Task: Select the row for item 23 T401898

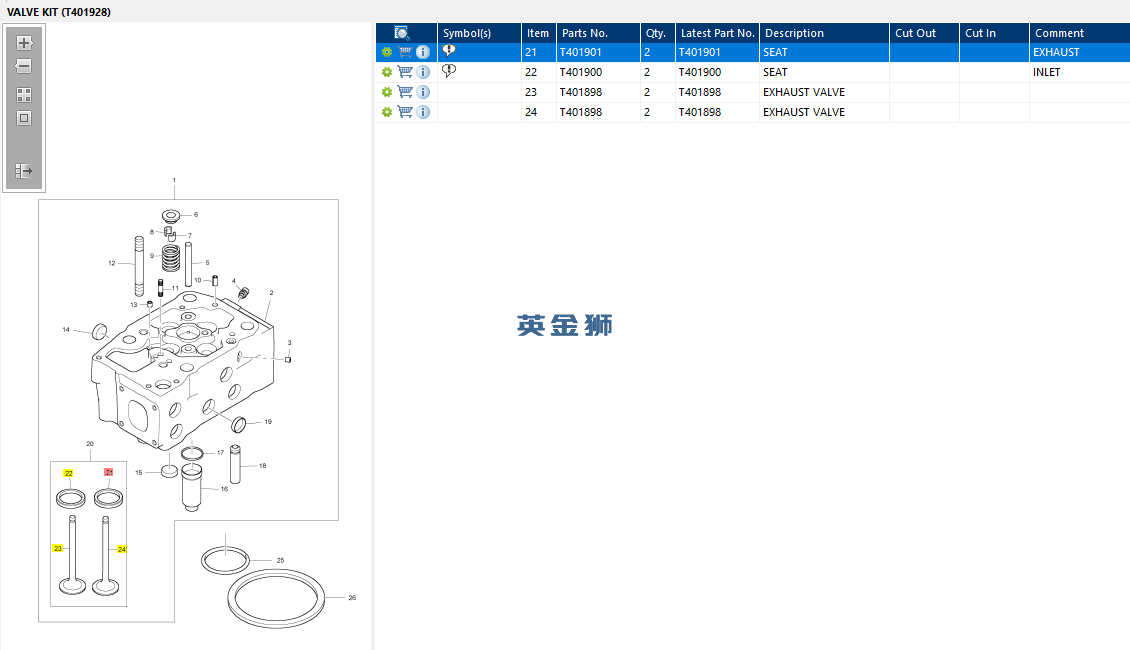Action: pos(752,92)
